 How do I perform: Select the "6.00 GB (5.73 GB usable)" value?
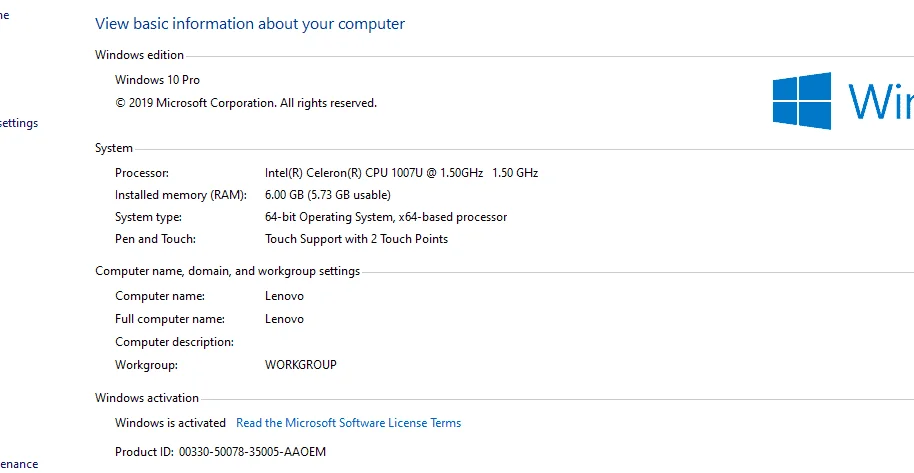[328, 195]
